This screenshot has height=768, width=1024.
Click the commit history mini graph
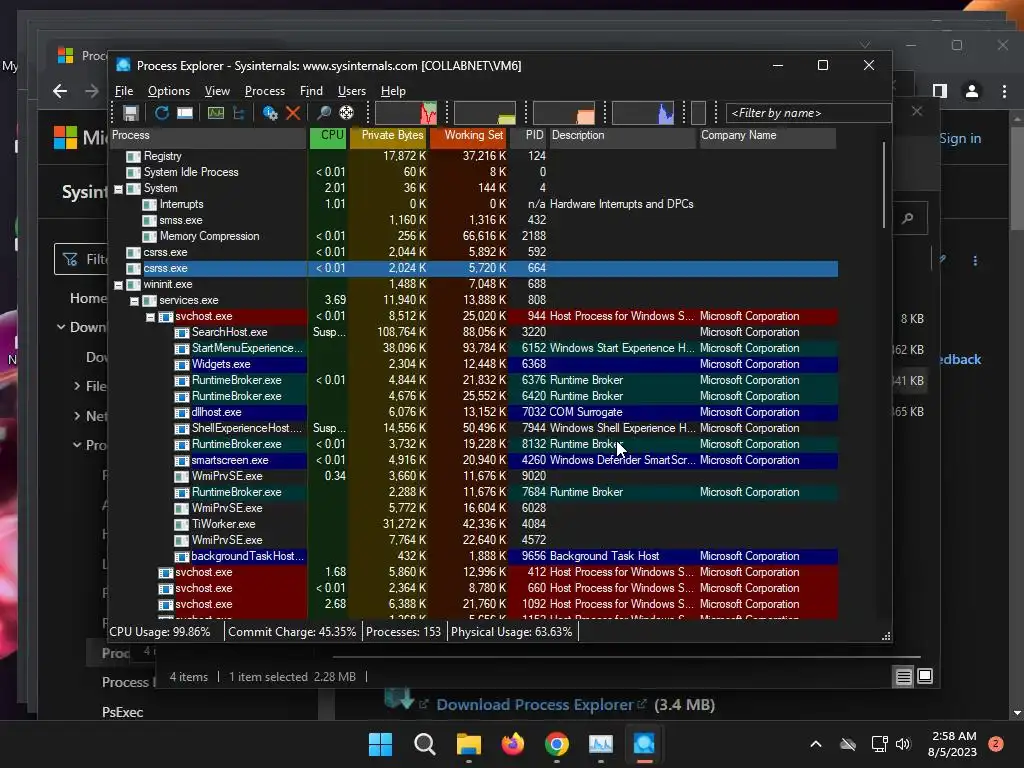click(485, 113)
